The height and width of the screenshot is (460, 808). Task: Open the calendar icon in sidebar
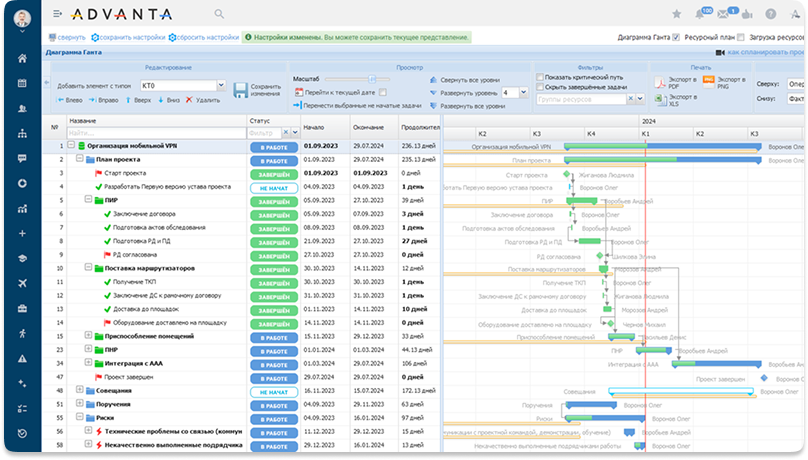point(22,83)
